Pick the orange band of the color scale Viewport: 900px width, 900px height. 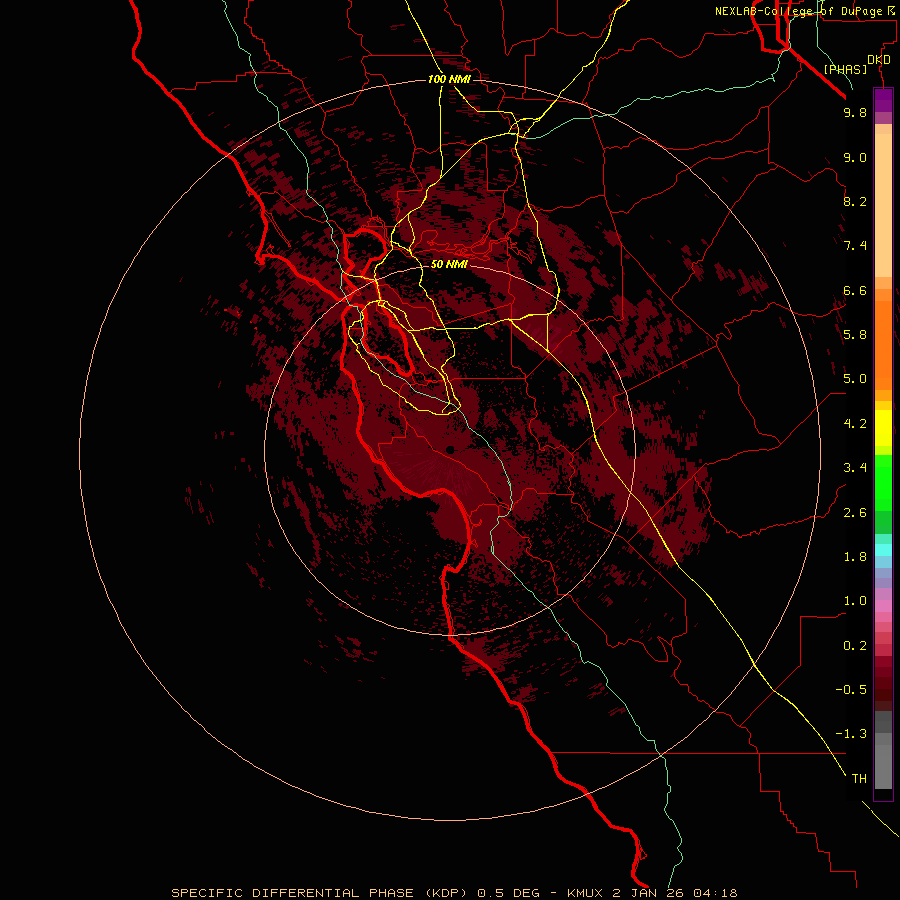click(x=883, y=346)
